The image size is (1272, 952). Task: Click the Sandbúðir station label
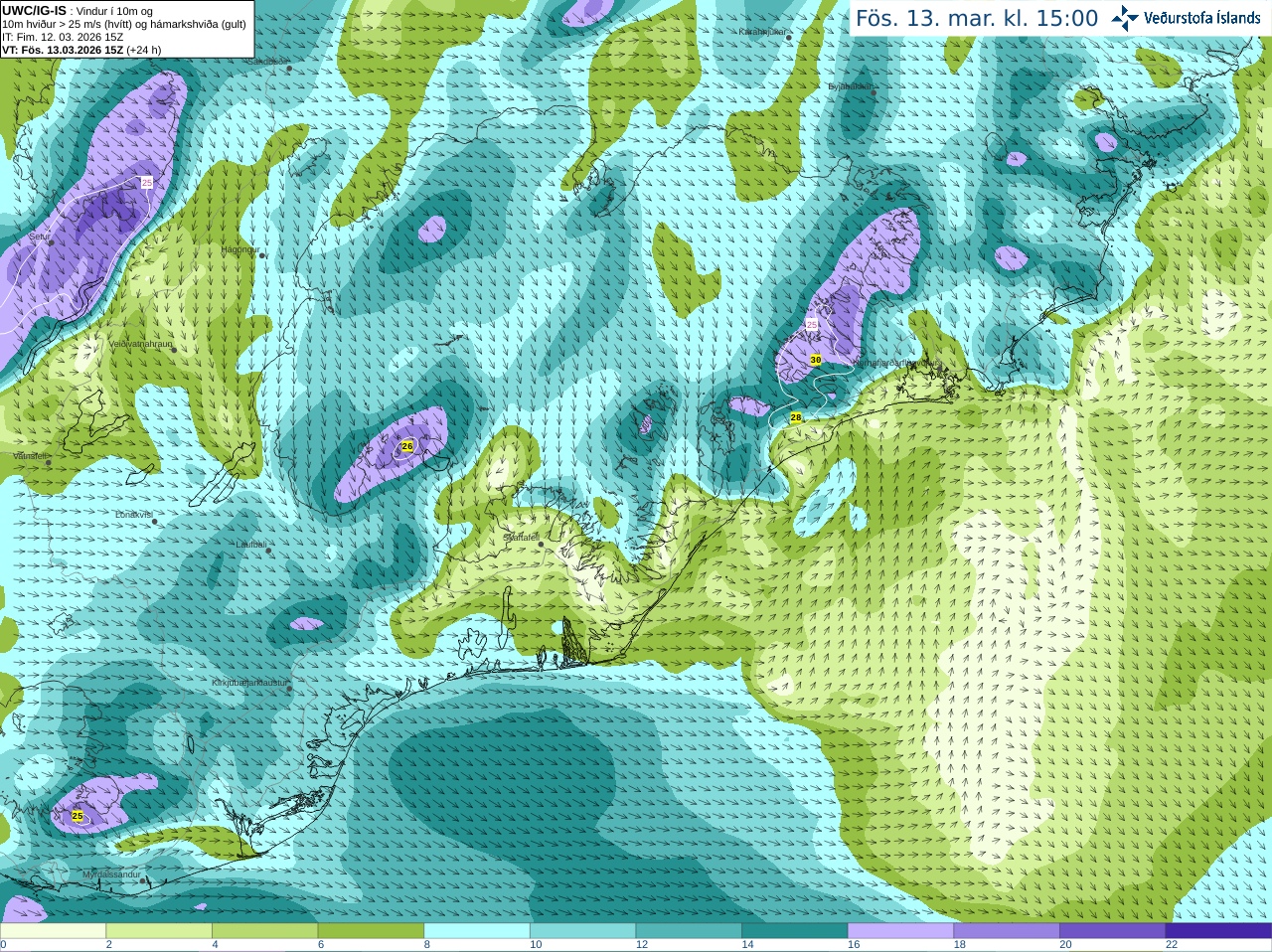(266, 62)
